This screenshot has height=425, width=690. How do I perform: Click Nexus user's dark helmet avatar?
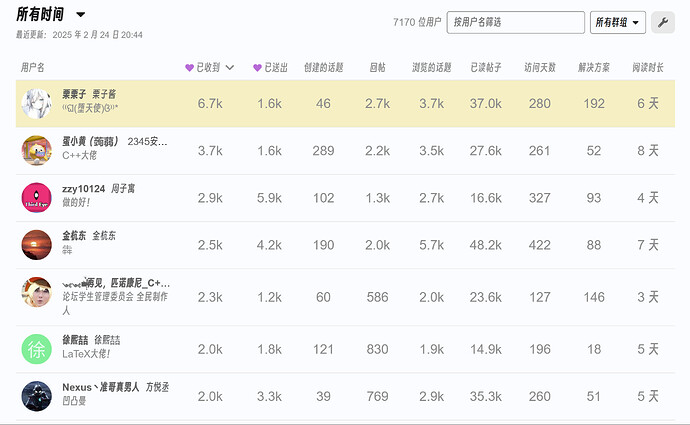37,396
